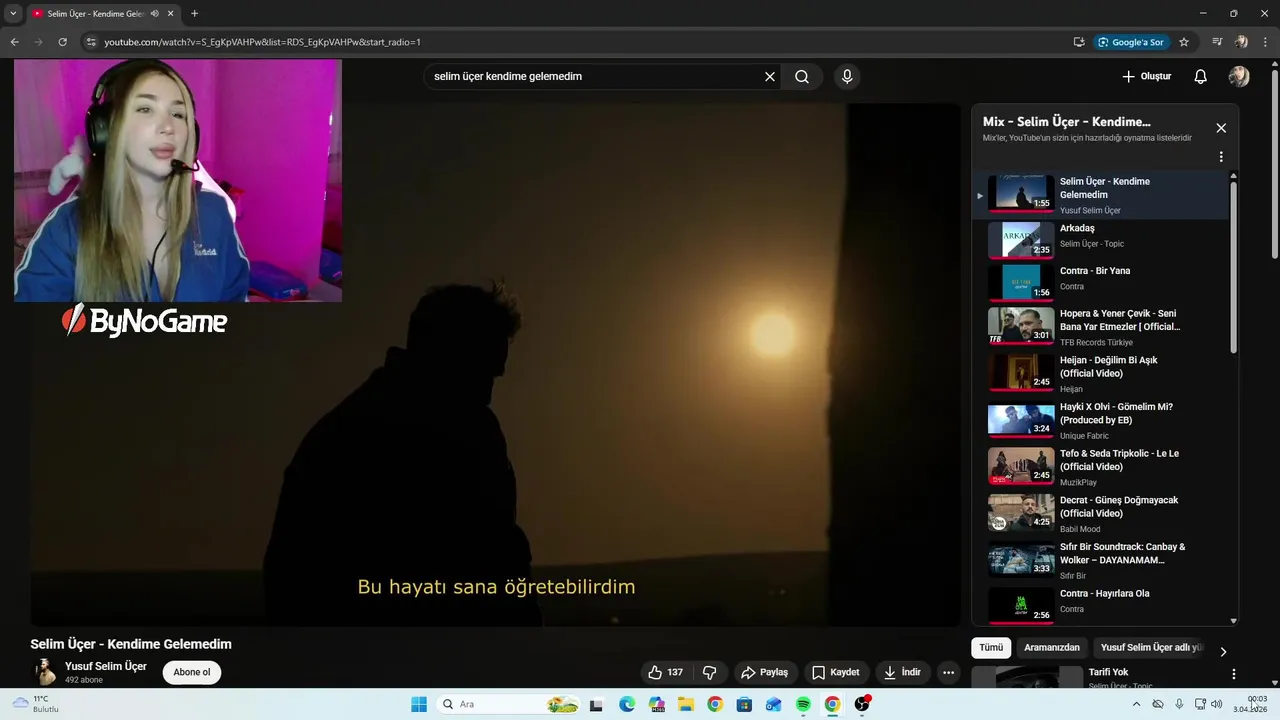Select the Aramanızdan filter chip

pos(1052,647)
